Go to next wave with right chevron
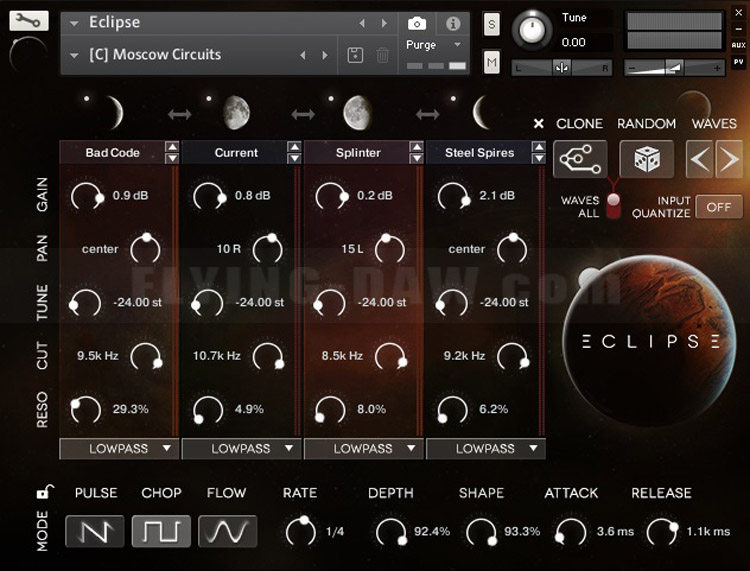 click(729, 159)
